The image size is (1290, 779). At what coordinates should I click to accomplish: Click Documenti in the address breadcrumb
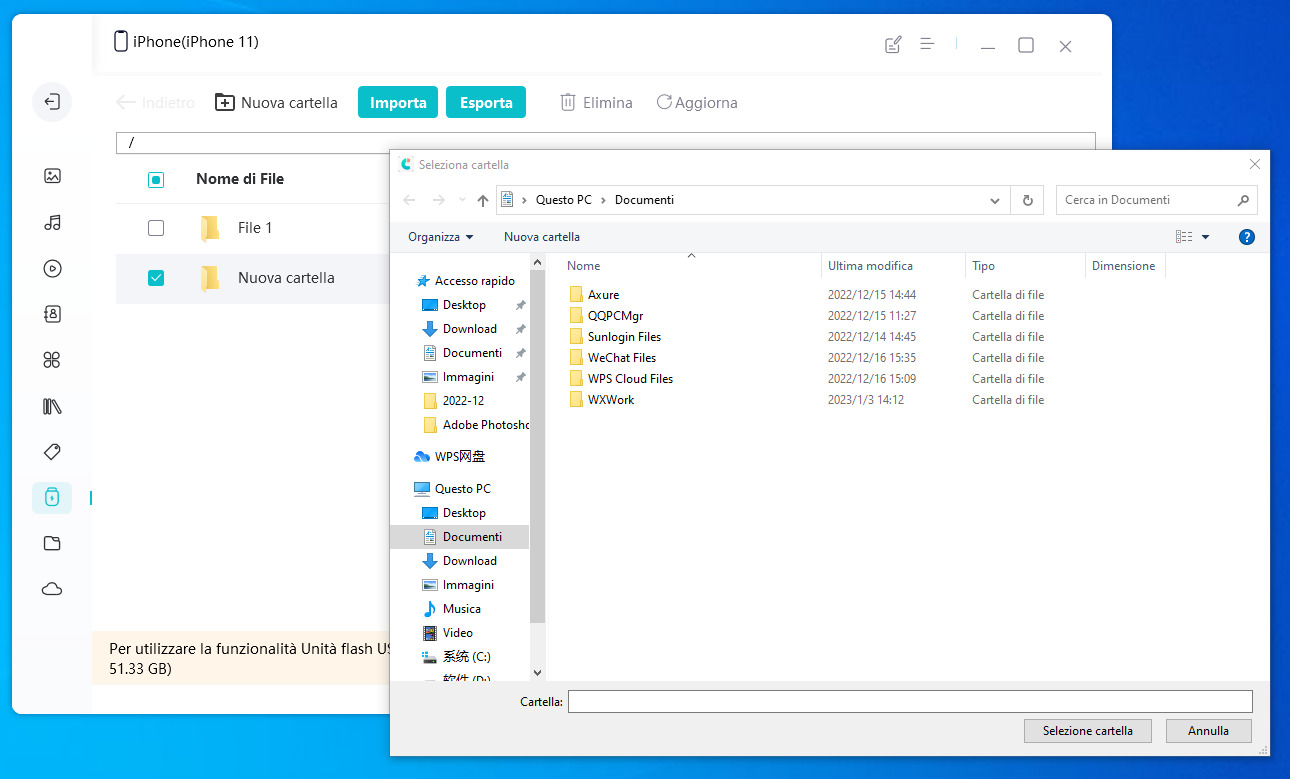point(644,200)
